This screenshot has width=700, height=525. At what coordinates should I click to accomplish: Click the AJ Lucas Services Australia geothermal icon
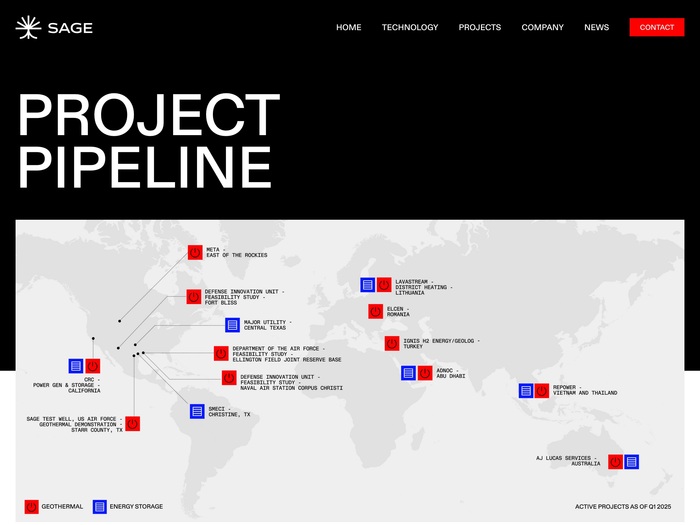pyautogui.click(x=615, y=462)
